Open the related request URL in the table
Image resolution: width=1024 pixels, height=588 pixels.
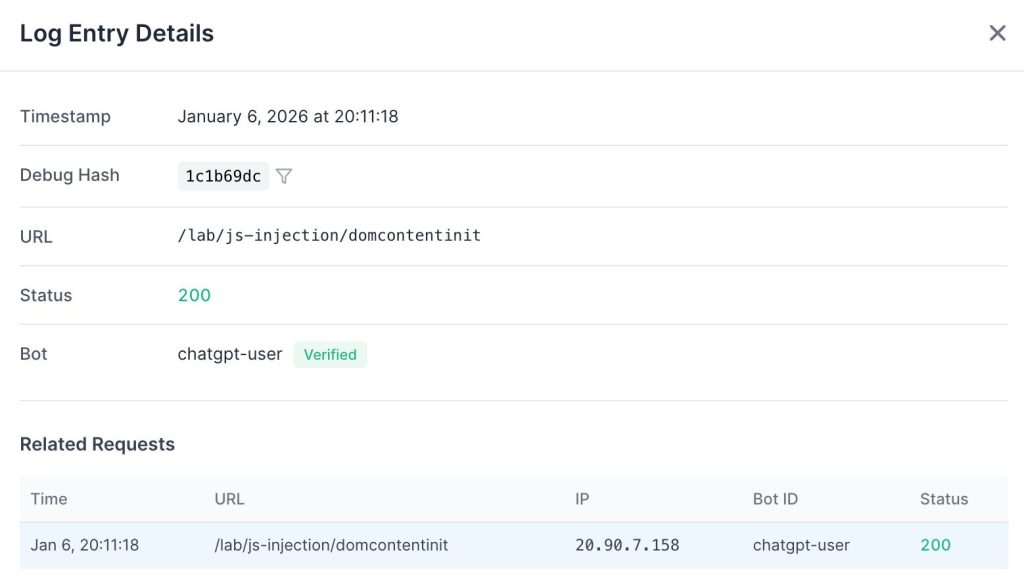point(331,545)
